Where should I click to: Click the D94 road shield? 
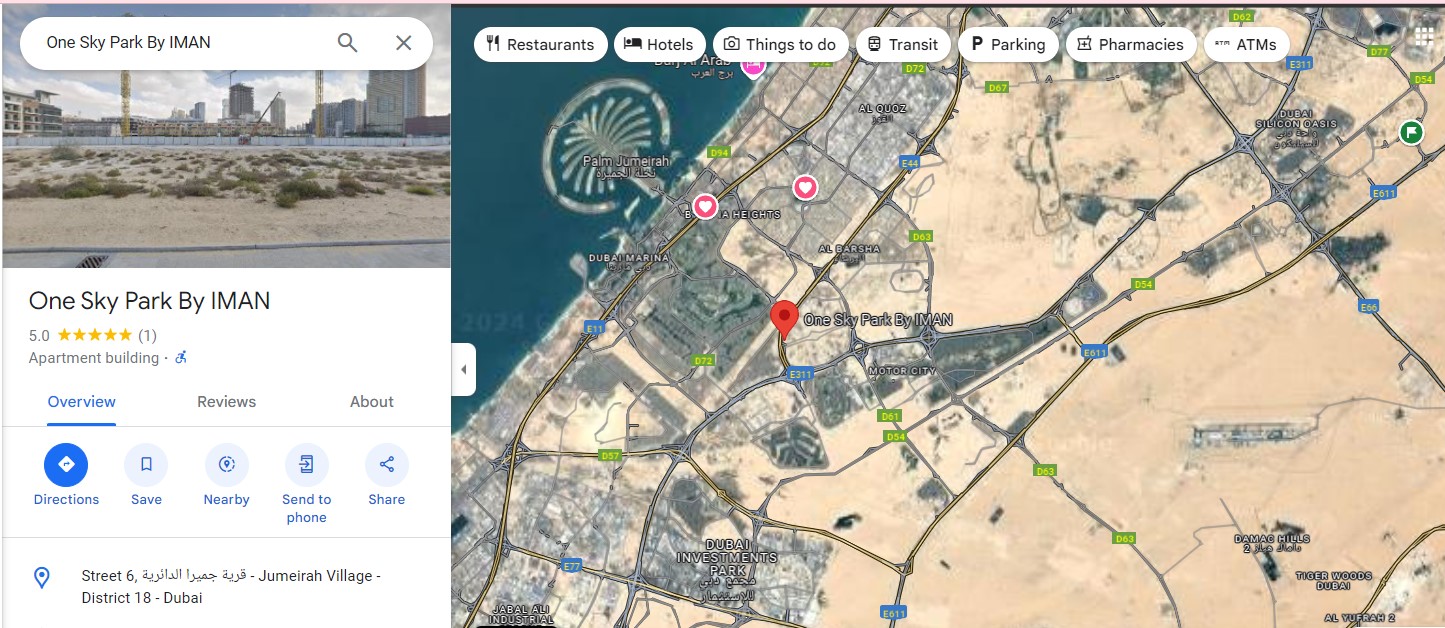(719, 152)
